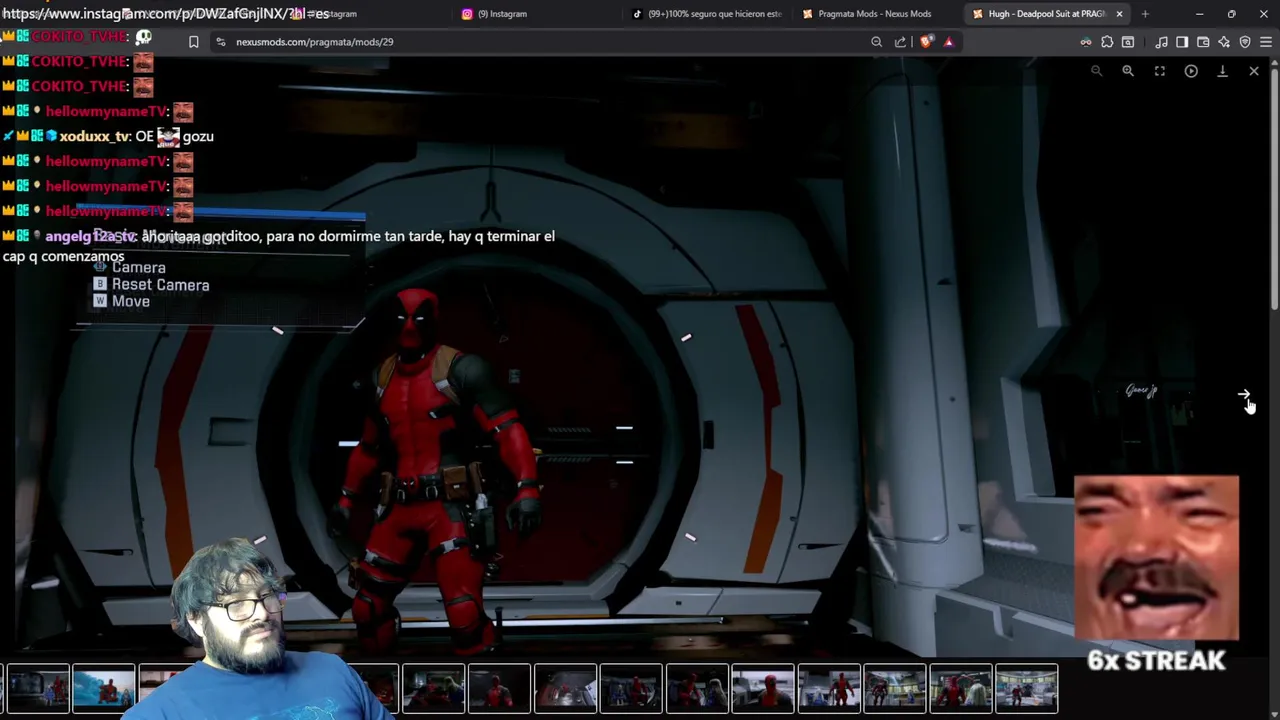Select the last thumbnail in the strip
This screenshot has width=1280, height=720.
1027,689
